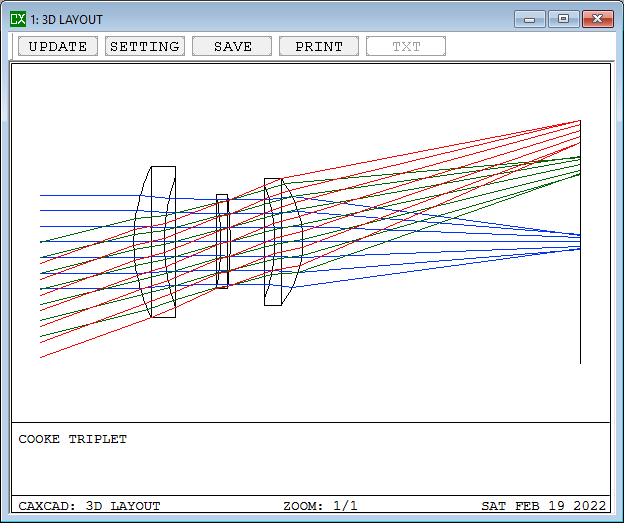Click the PRINT button
Screen dimensions: 624x523
click(x=319, y=46)
